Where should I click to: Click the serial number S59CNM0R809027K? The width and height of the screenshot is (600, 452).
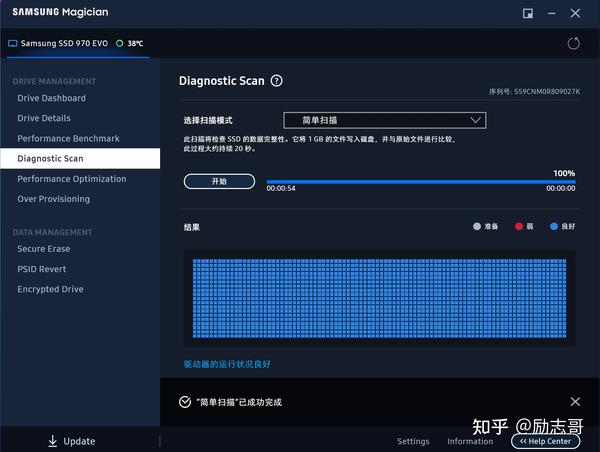coord(547,91)
